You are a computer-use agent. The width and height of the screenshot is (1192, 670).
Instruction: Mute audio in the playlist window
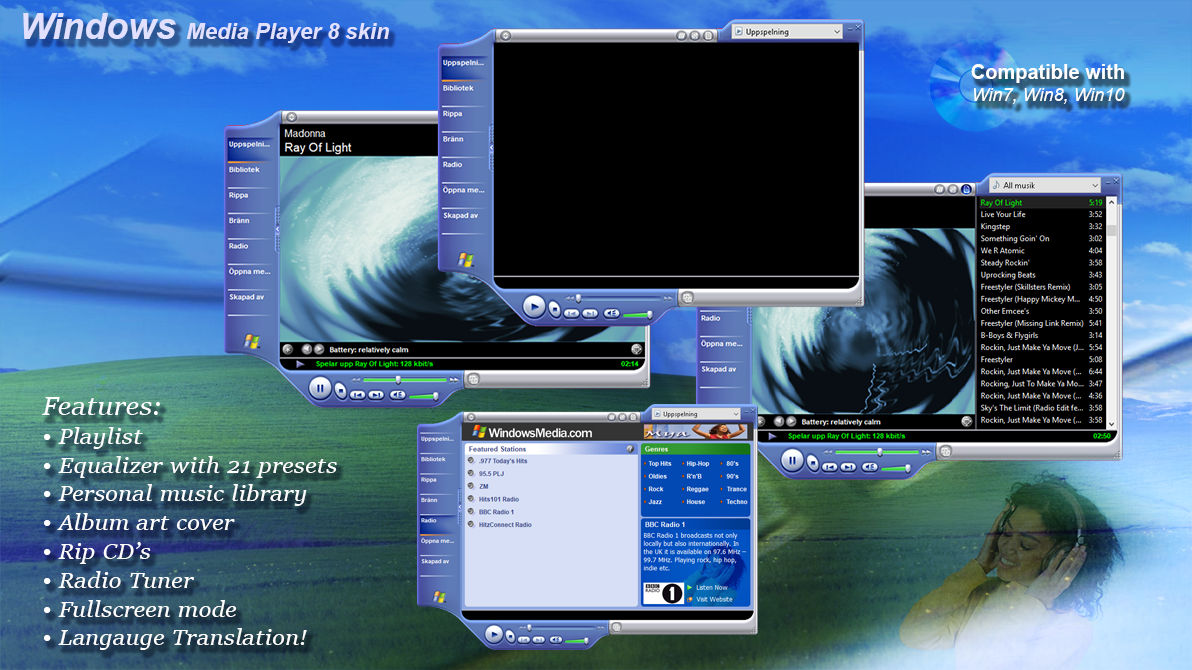(x=870, y=467)
